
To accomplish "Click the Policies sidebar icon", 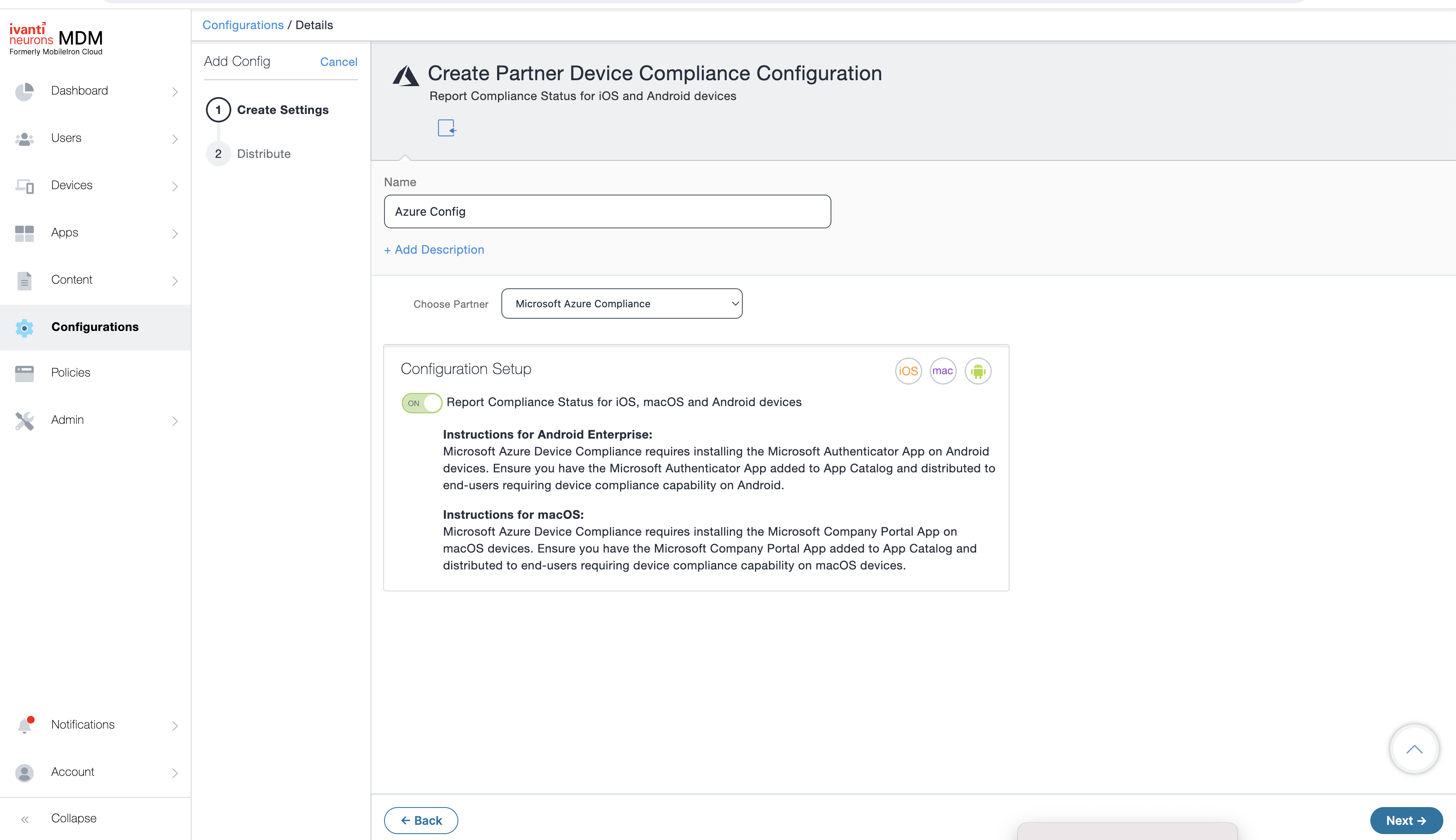I will pyautogui.click(x=25, y=373).
